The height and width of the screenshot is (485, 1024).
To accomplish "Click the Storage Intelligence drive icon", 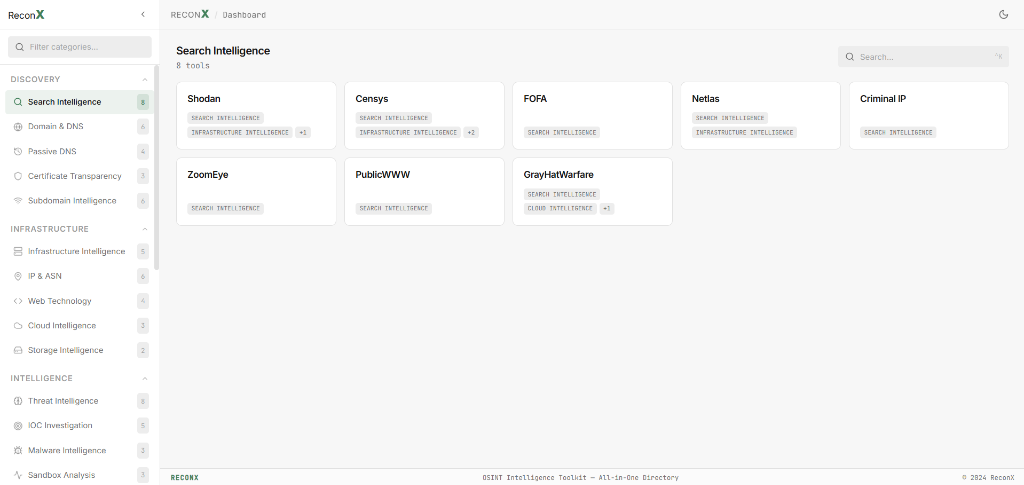I will pyautogui.click(x=18, y=351).
